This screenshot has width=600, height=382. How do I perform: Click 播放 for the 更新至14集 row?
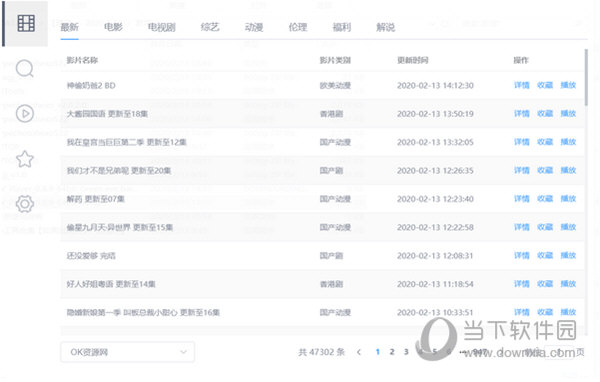568,284
